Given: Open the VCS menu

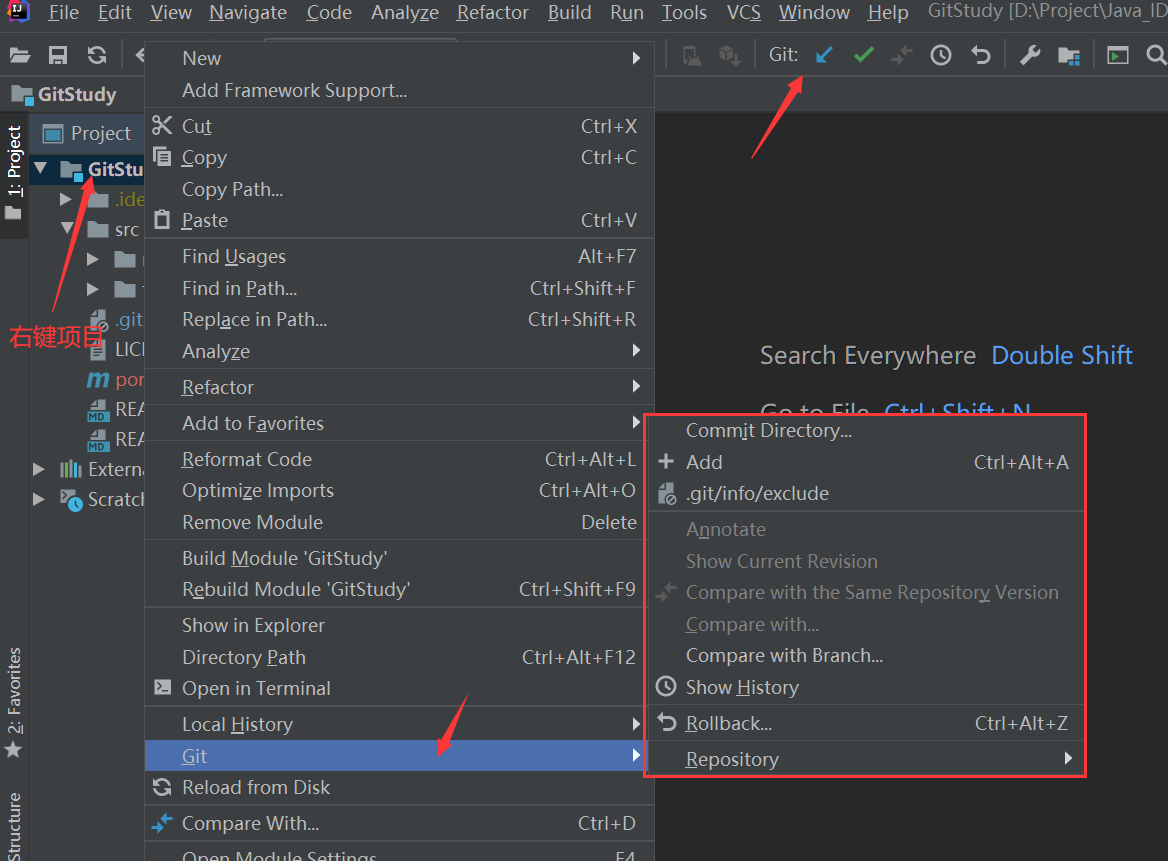Looking at the screenshot, I should pyautogui.click(x=743, y=13).
